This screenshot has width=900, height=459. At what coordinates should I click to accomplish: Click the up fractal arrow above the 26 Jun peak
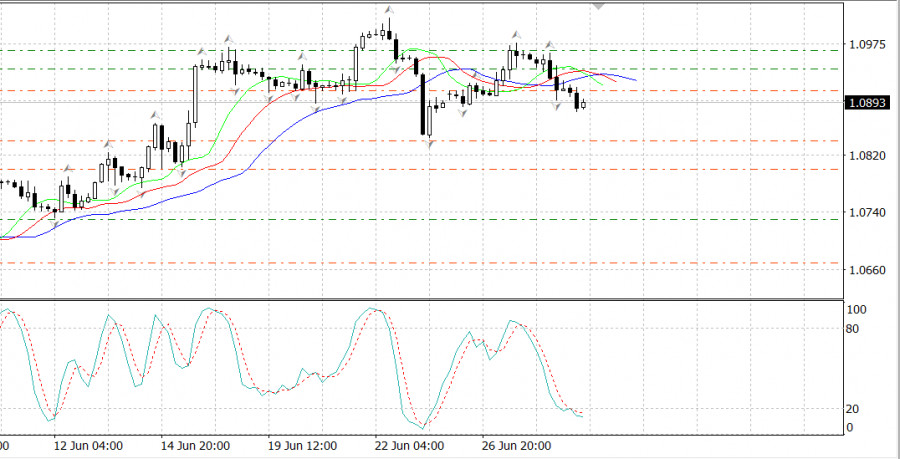coord(517,34)
